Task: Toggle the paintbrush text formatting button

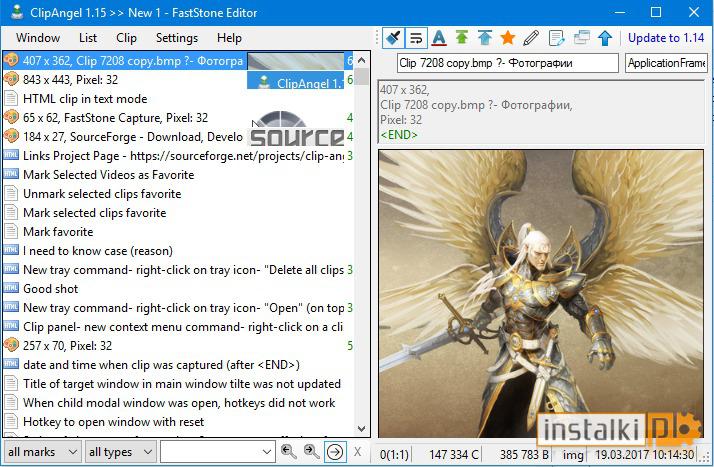Action: pyautogui.click(x=393, y=38)
